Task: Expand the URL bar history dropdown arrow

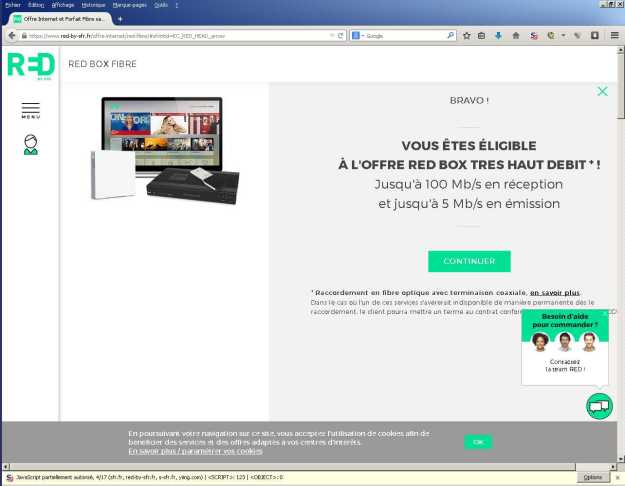Action: 330,36
